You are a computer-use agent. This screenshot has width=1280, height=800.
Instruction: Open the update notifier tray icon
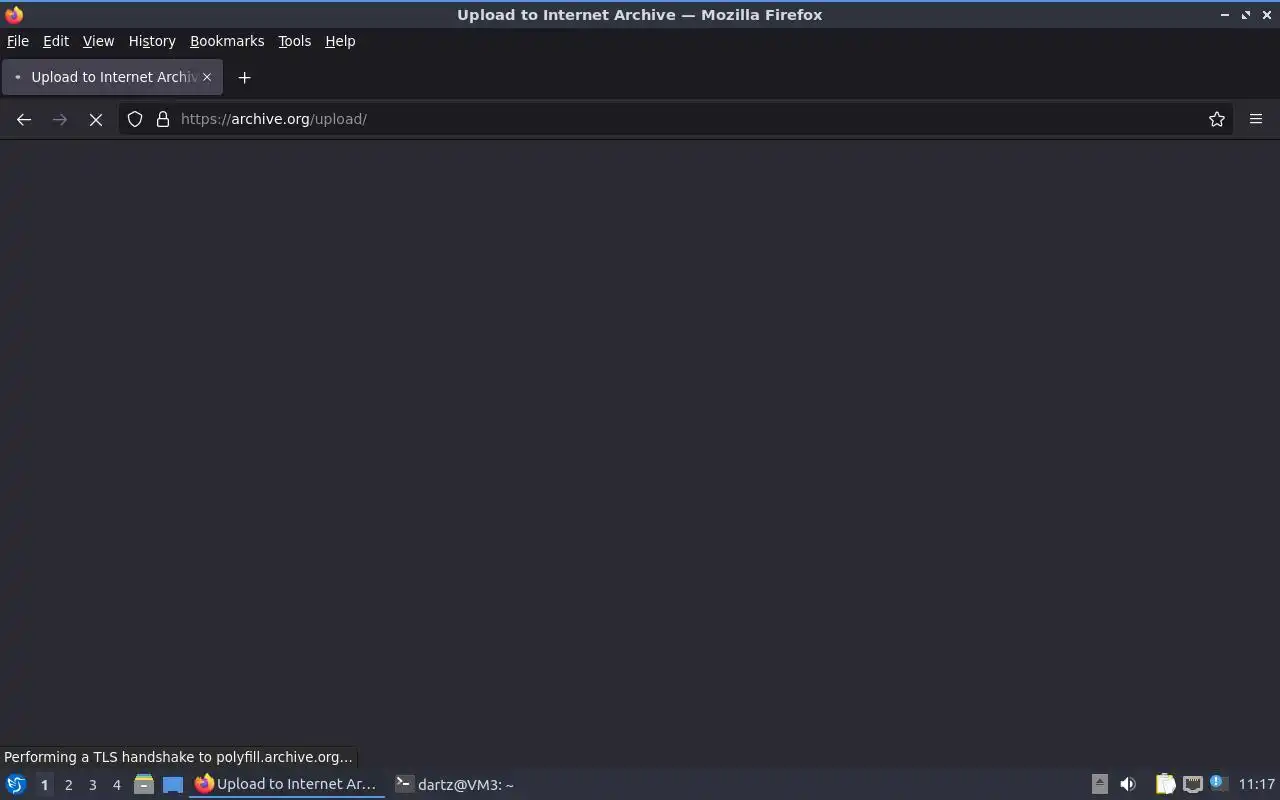click(1218, 783)
